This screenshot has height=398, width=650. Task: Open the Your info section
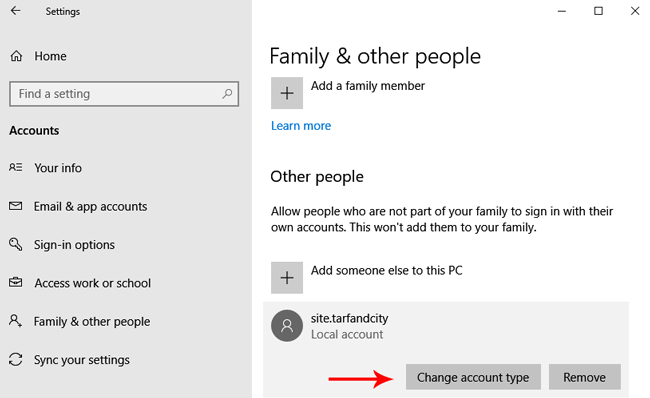58,168
